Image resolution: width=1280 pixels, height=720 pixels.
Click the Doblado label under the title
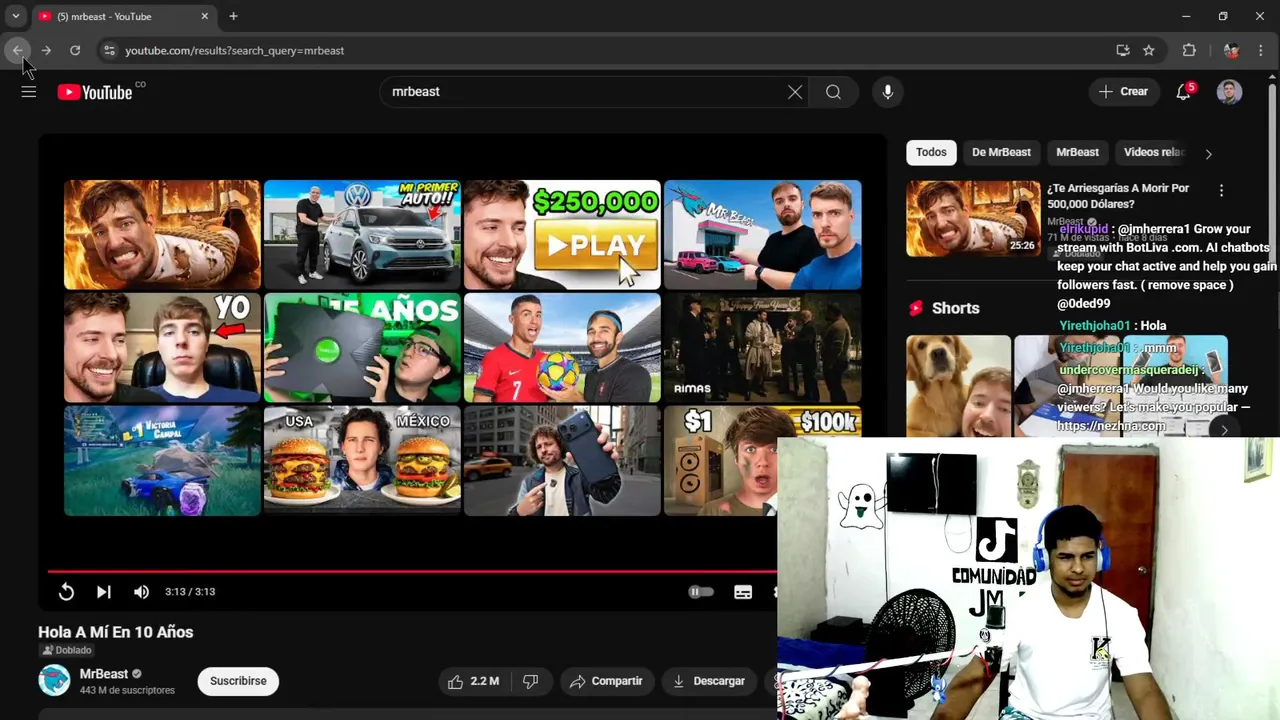(66, 650)
